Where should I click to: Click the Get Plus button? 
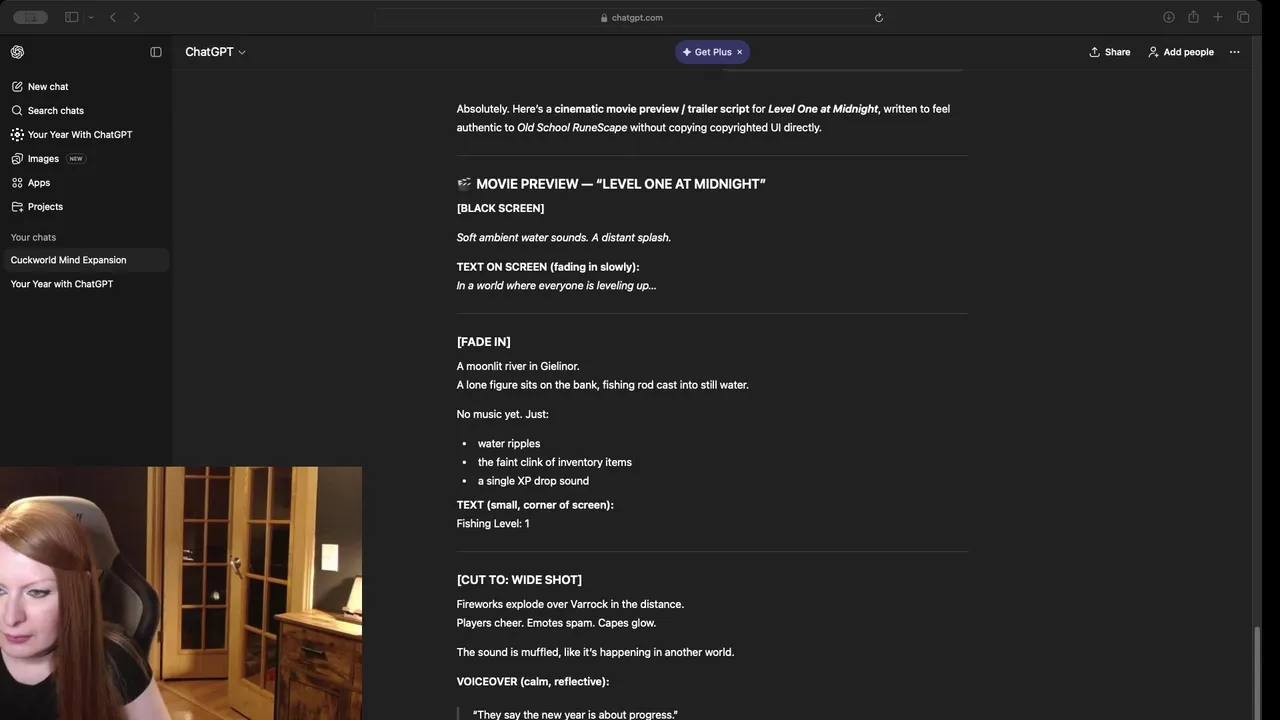pyautogui.click(x=707, y=52)
